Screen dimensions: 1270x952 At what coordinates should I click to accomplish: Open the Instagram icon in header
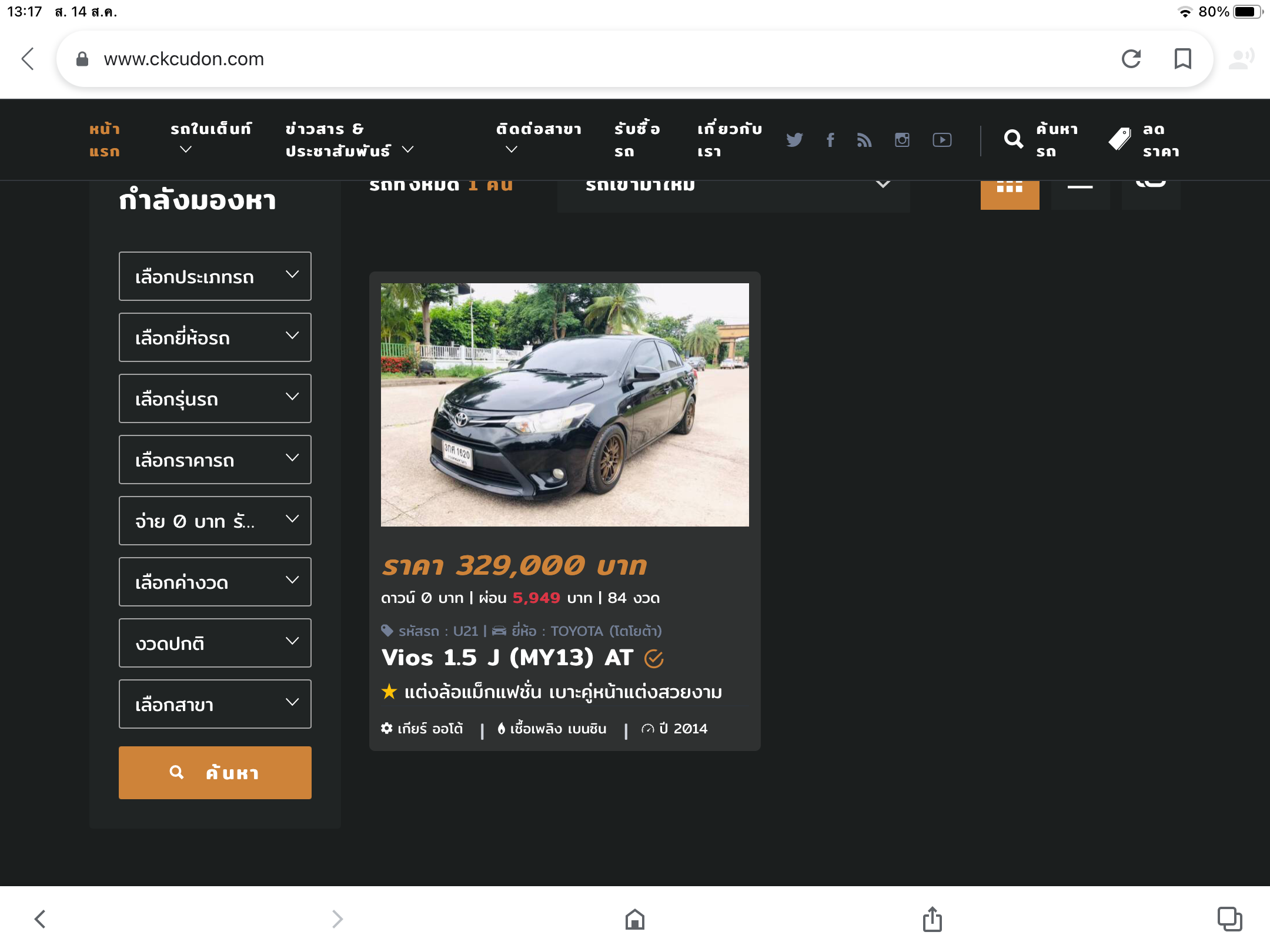902,140
